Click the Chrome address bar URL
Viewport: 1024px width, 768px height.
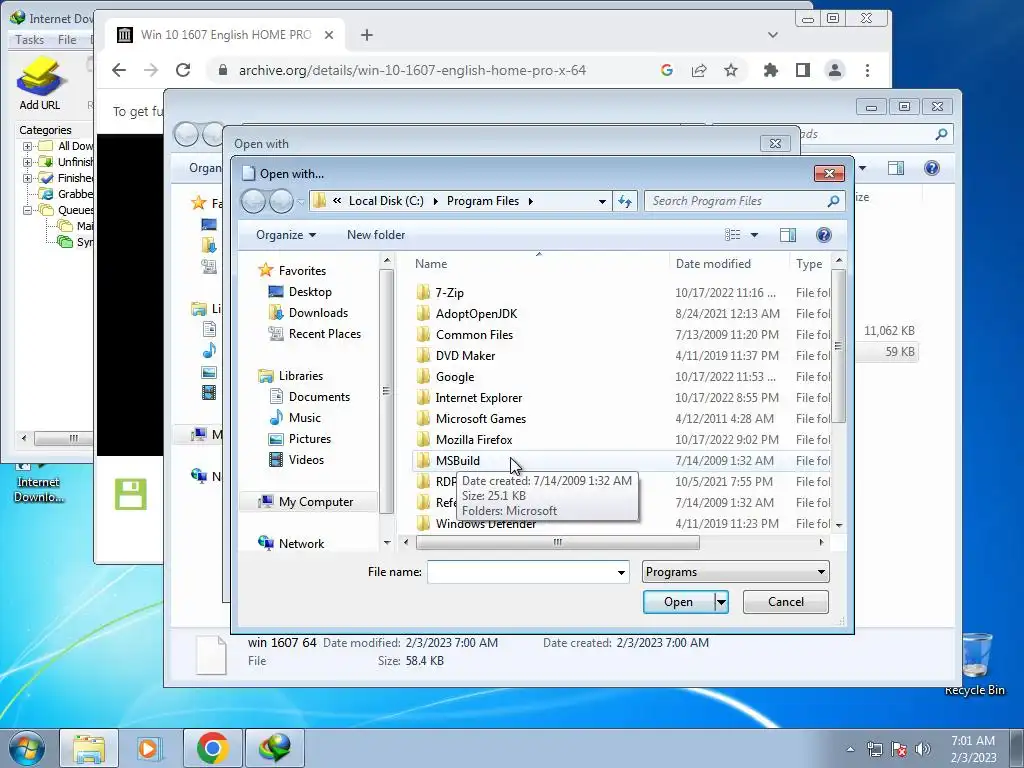412,70
